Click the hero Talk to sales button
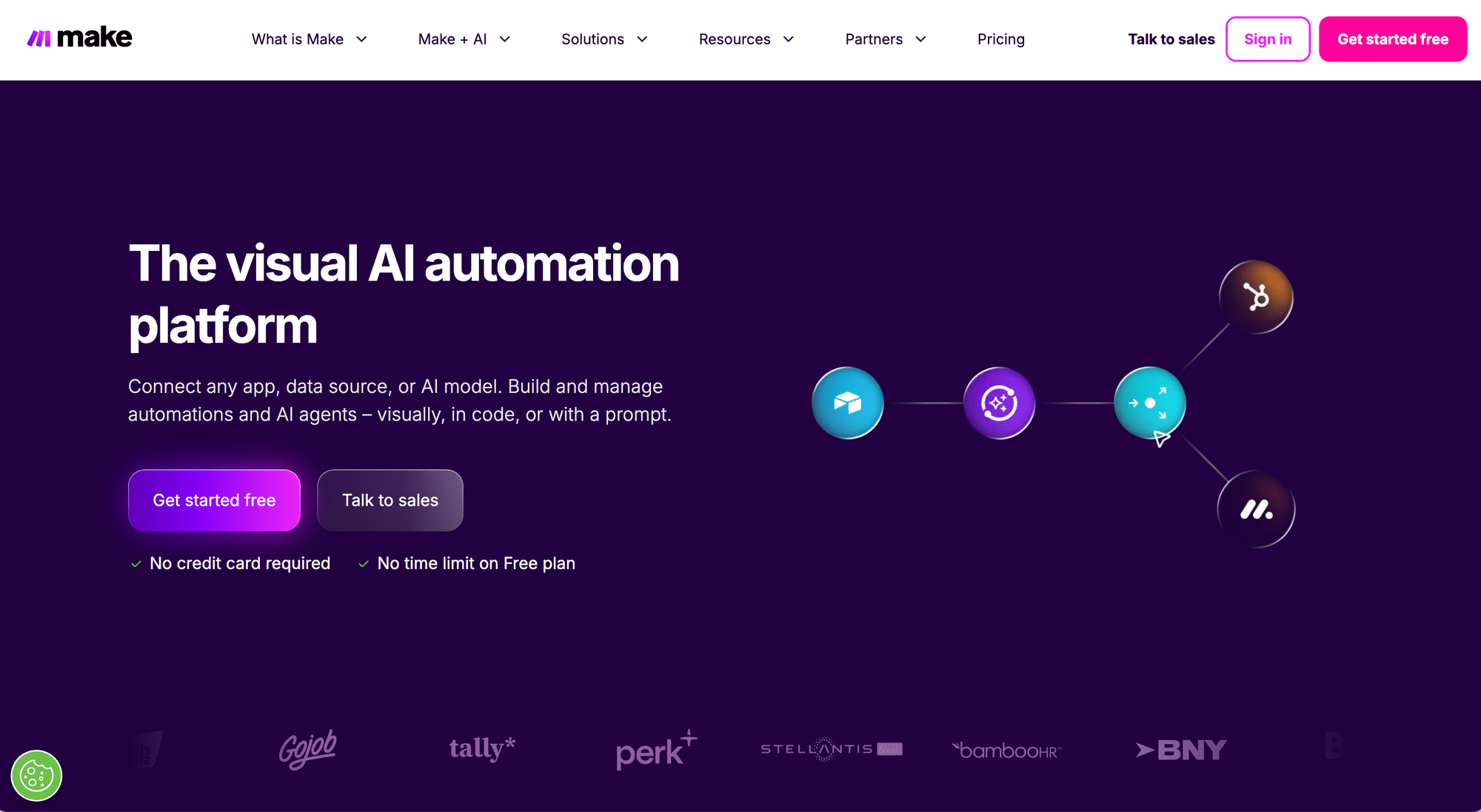 (390, 500)
